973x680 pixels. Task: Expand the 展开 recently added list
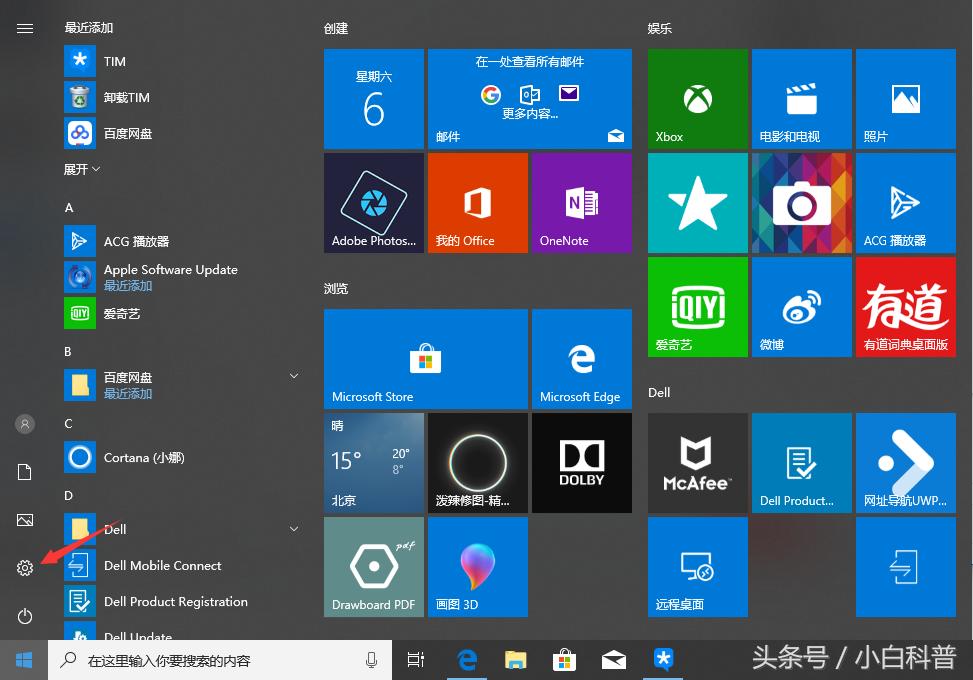pyautogui.click(x=82, y=170)
